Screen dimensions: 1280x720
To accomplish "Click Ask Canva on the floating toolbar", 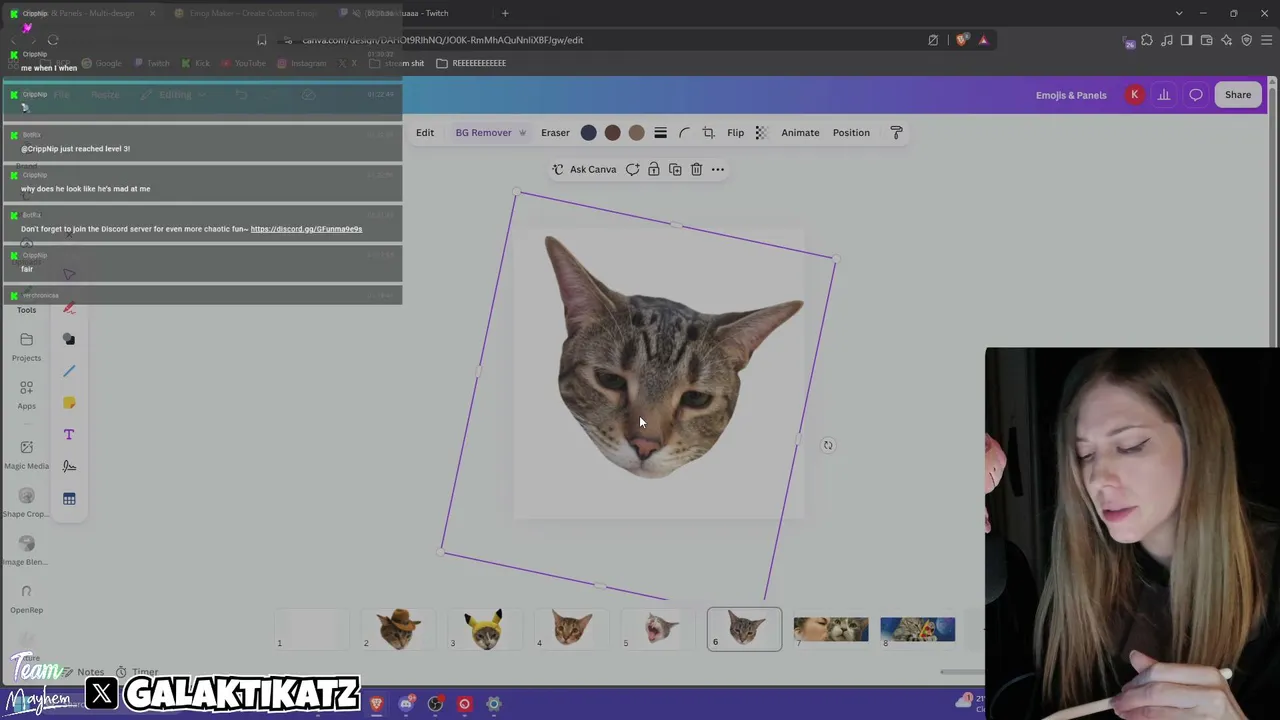I will pos(584,170).
